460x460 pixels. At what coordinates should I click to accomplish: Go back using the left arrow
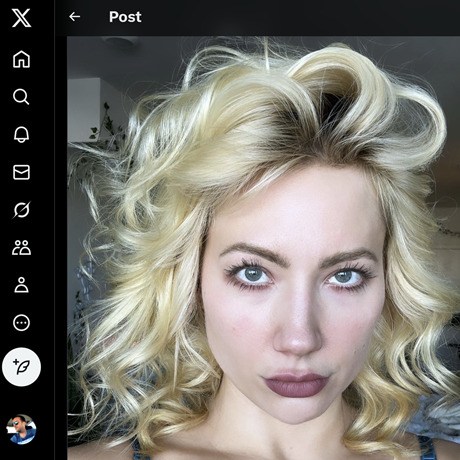point(75,16)
